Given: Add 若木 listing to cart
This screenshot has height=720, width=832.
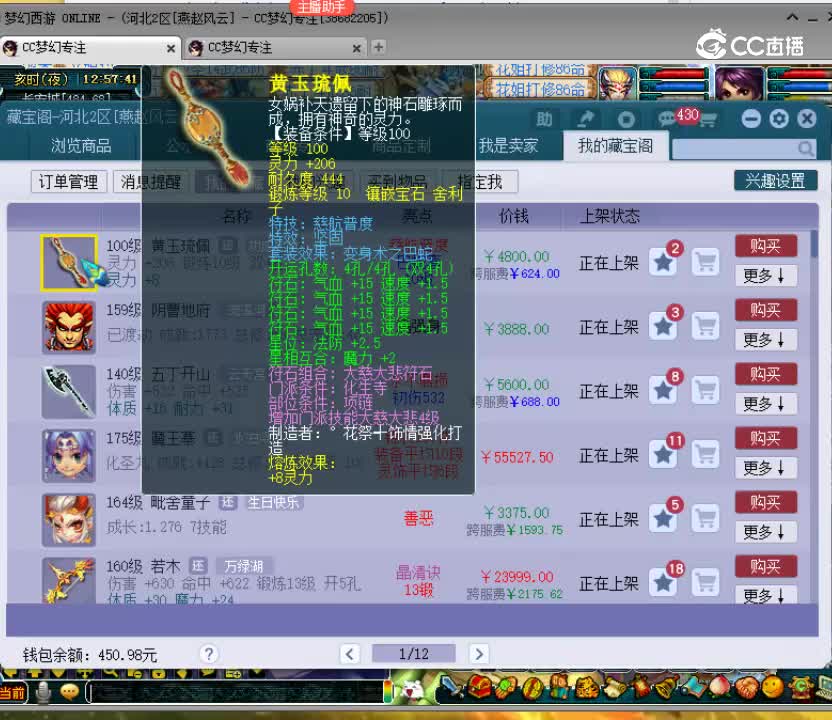Looking at the screenshot, I should [x=706, y=583].
